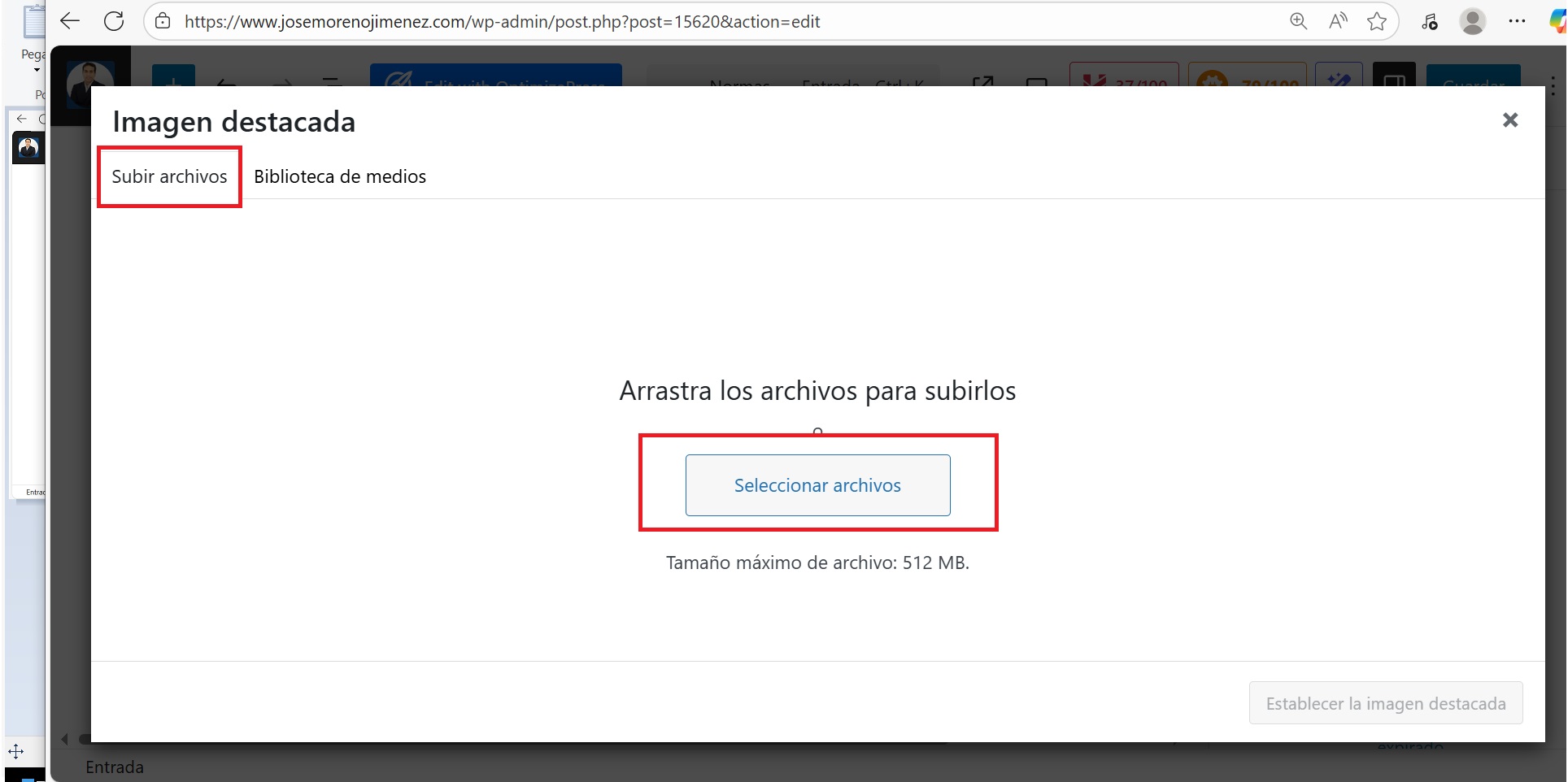1568x782 pixels.
Task: Open the editor options three-dot menu
Action: tap(1553, 85)
